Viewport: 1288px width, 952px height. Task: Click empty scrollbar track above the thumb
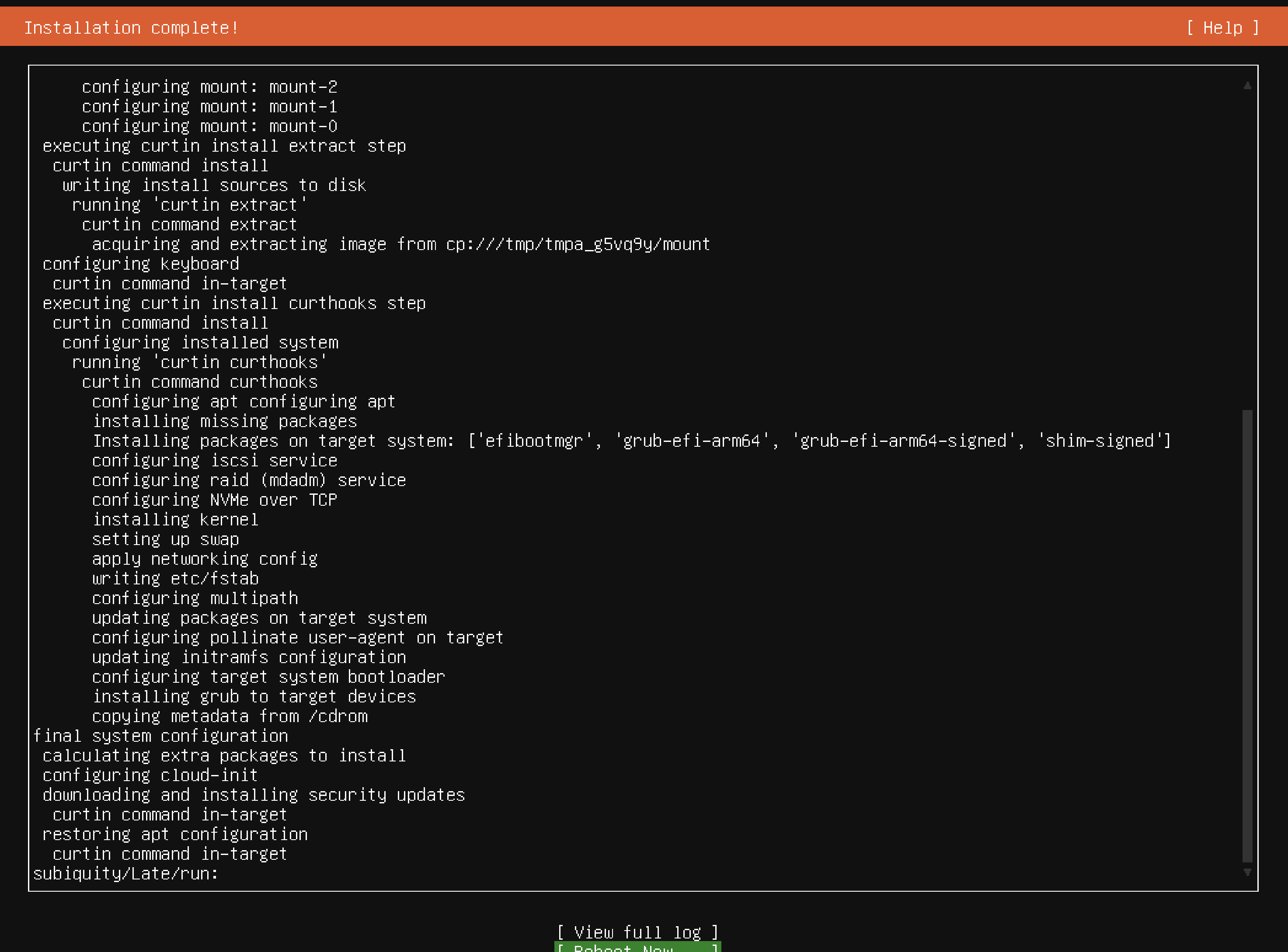click(x=1247, y=248)
